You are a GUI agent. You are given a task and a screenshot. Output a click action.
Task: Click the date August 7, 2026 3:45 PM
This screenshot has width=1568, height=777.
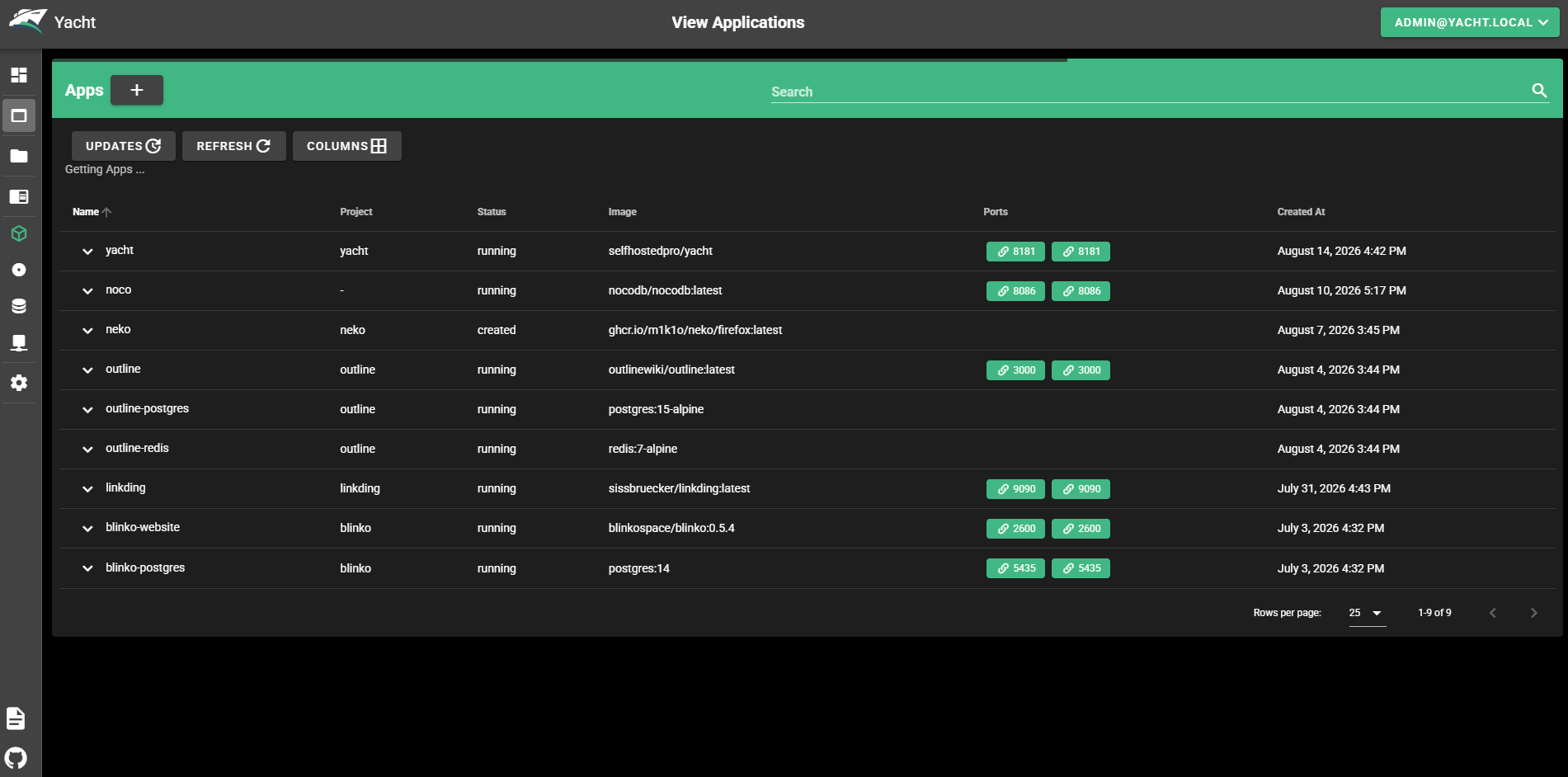pyautogui.click(x=1339, y=330)
